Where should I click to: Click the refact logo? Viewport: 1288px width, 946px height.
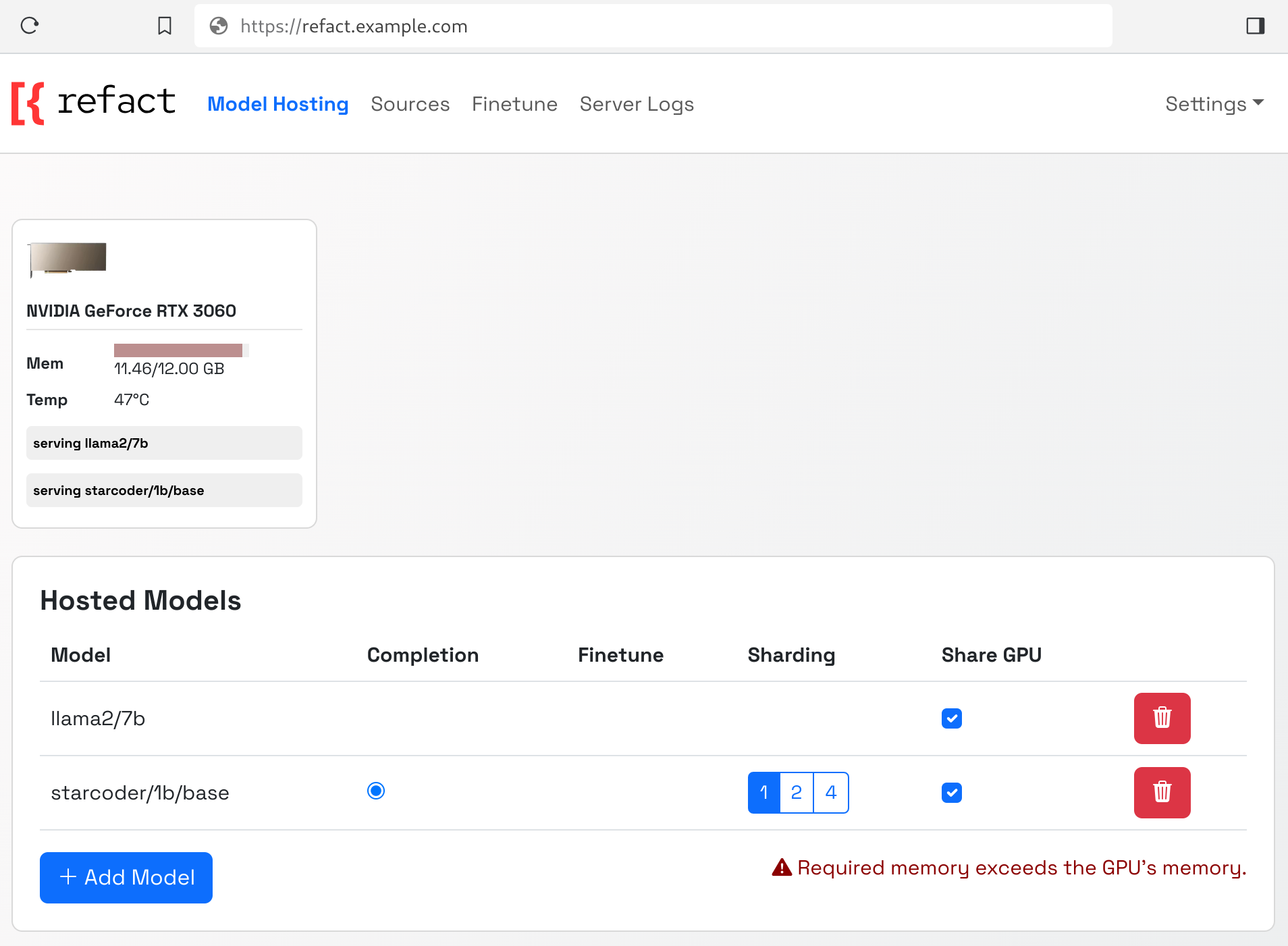pyautogui.click(x=93, y=103)
